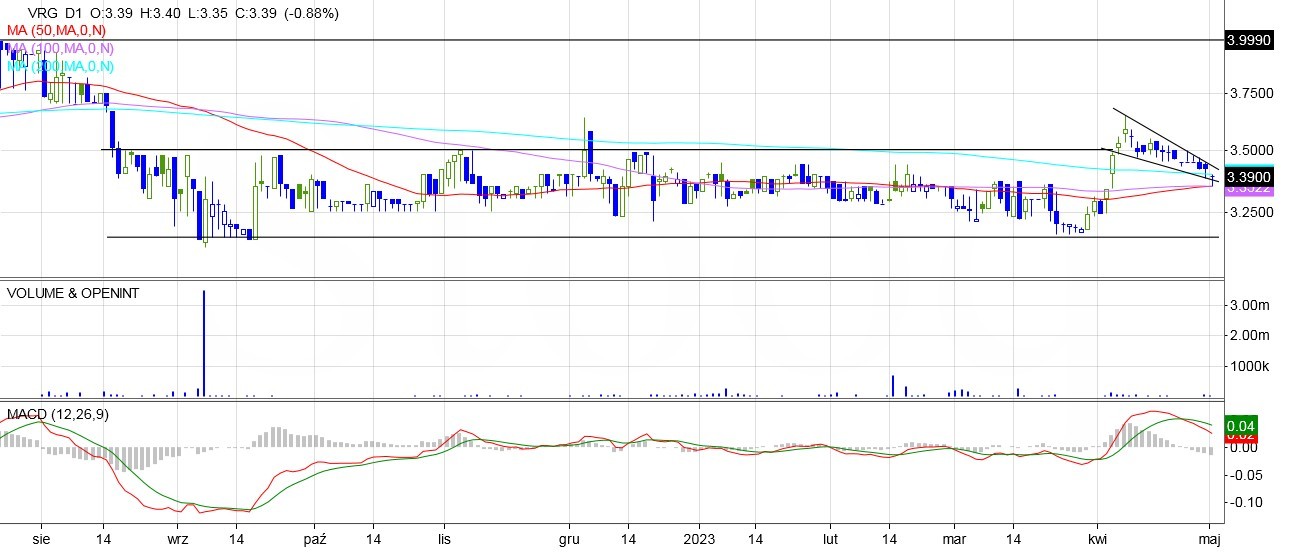Viewport: 1309px width, 553px height.
Task: Click the 2.00m volume axis value
Action: (x=1249, y=336)
